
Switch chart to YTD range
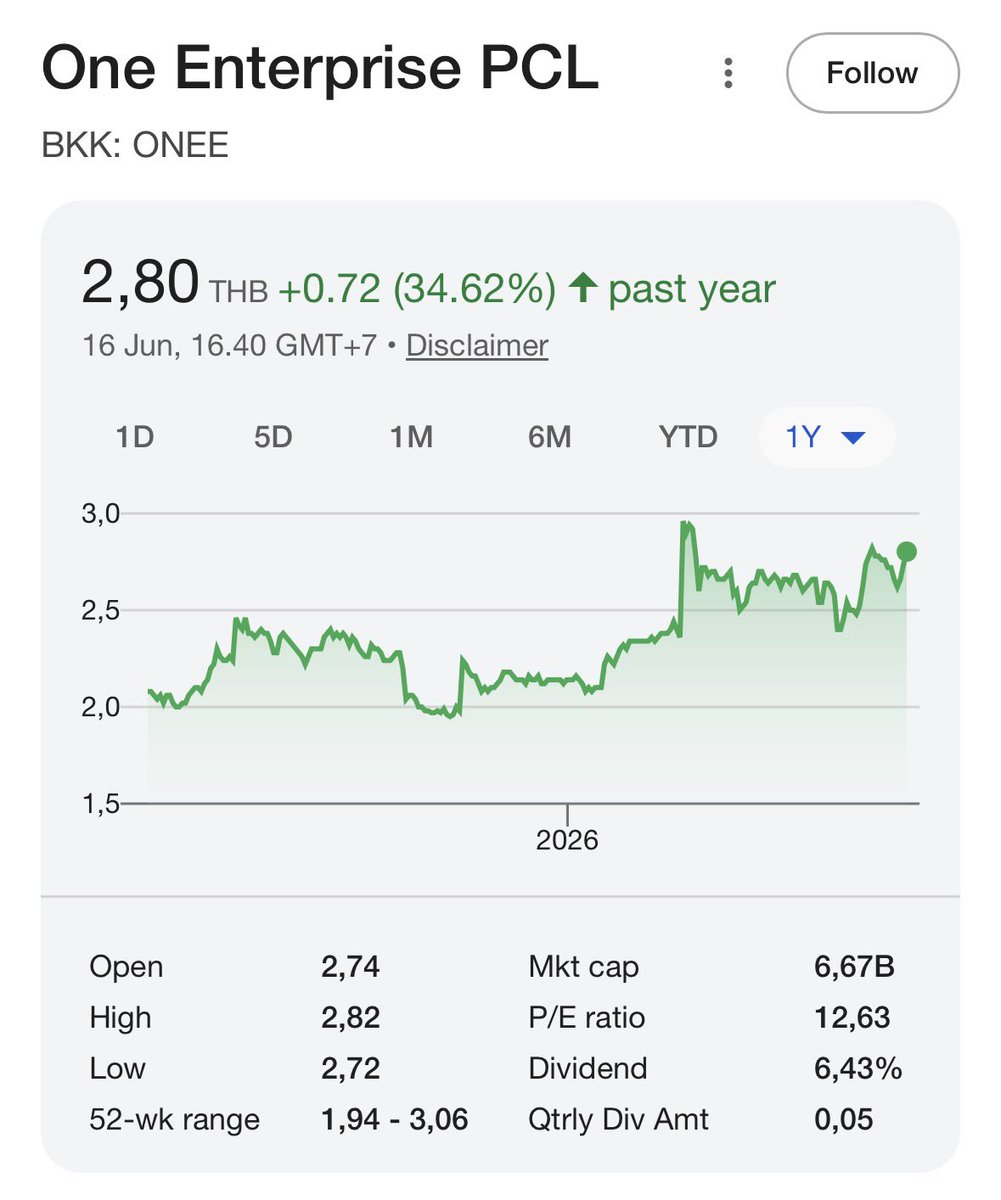688,438
